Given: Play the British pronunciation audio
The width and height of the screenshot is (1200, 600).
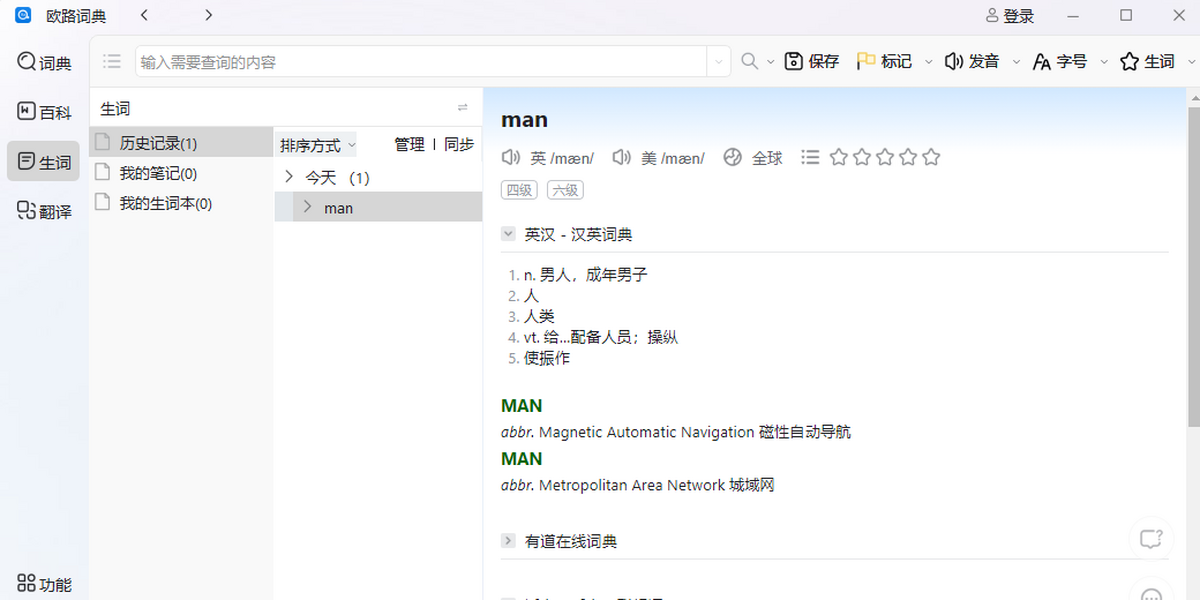Looking at the screenshot, I should (x=512, y=158).
